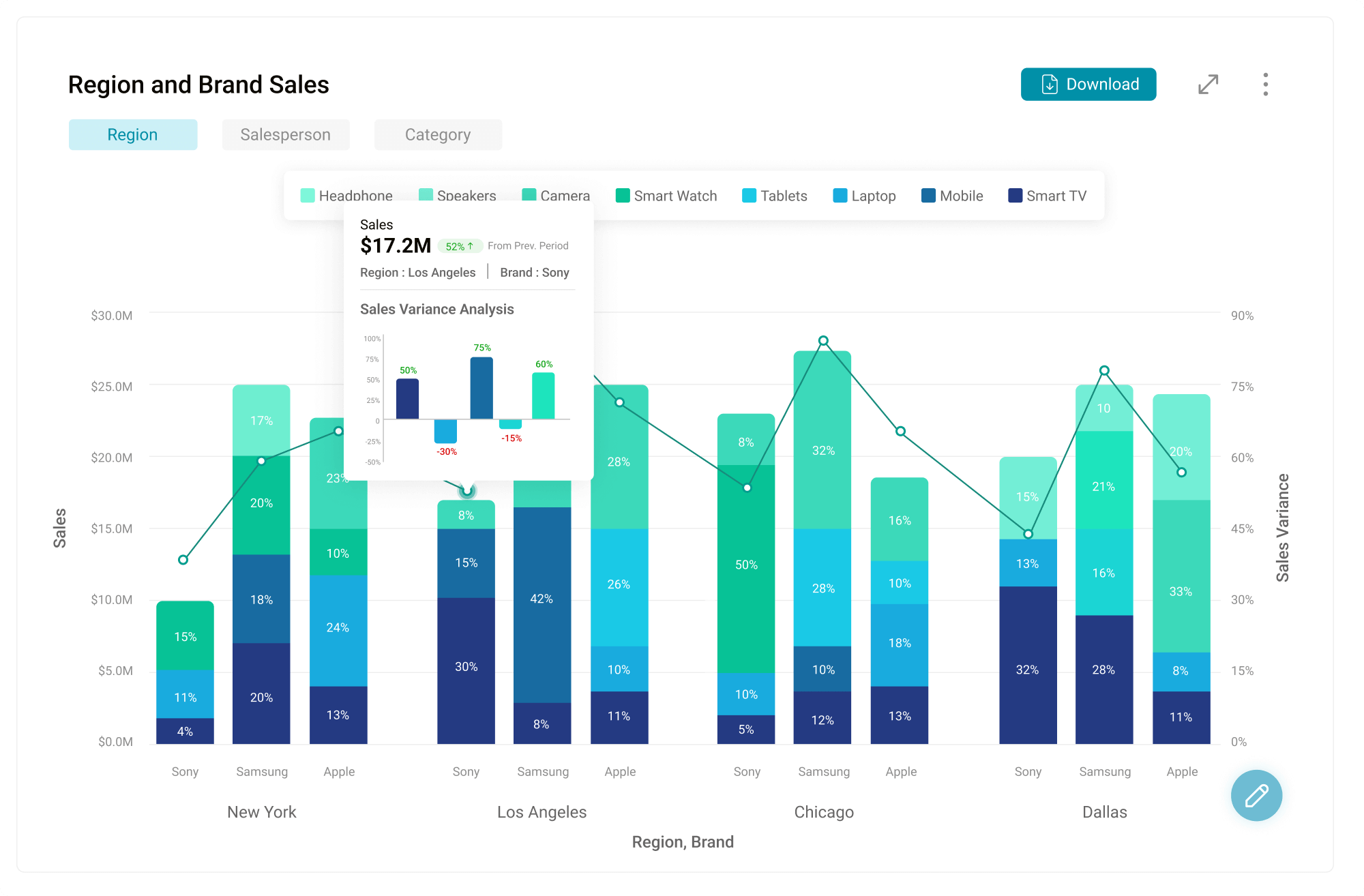
Task: Toggle the Camera legend swatch
Action: (x=529, y=196)
